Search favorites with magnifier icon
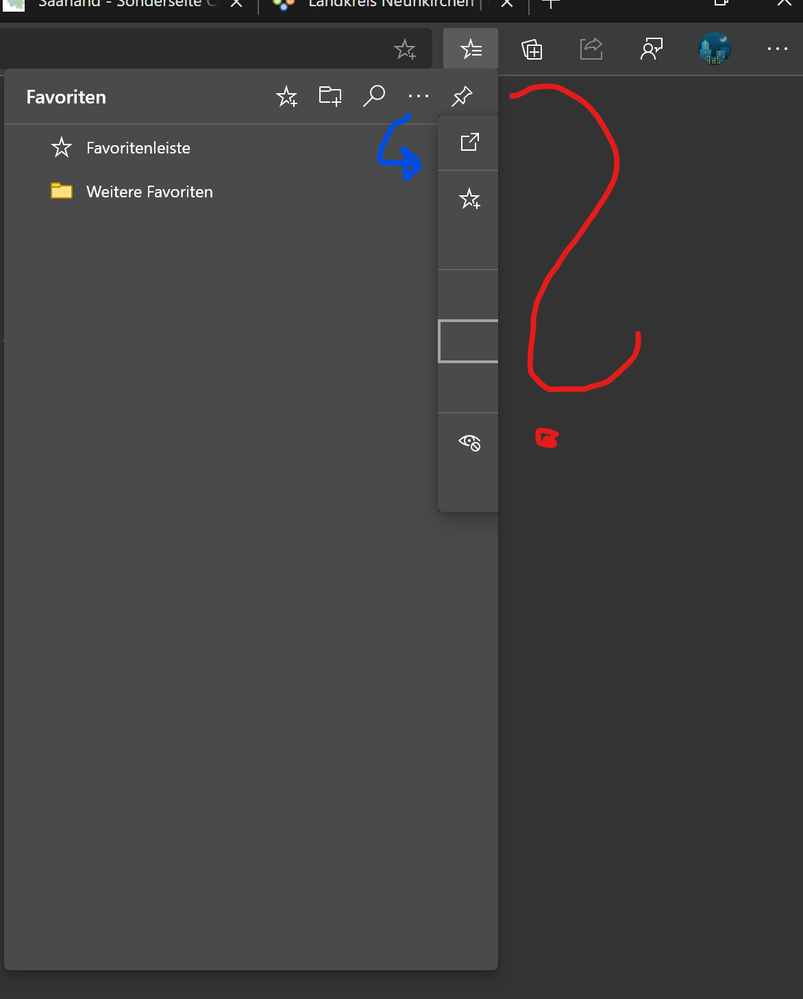 pos(374,96)
